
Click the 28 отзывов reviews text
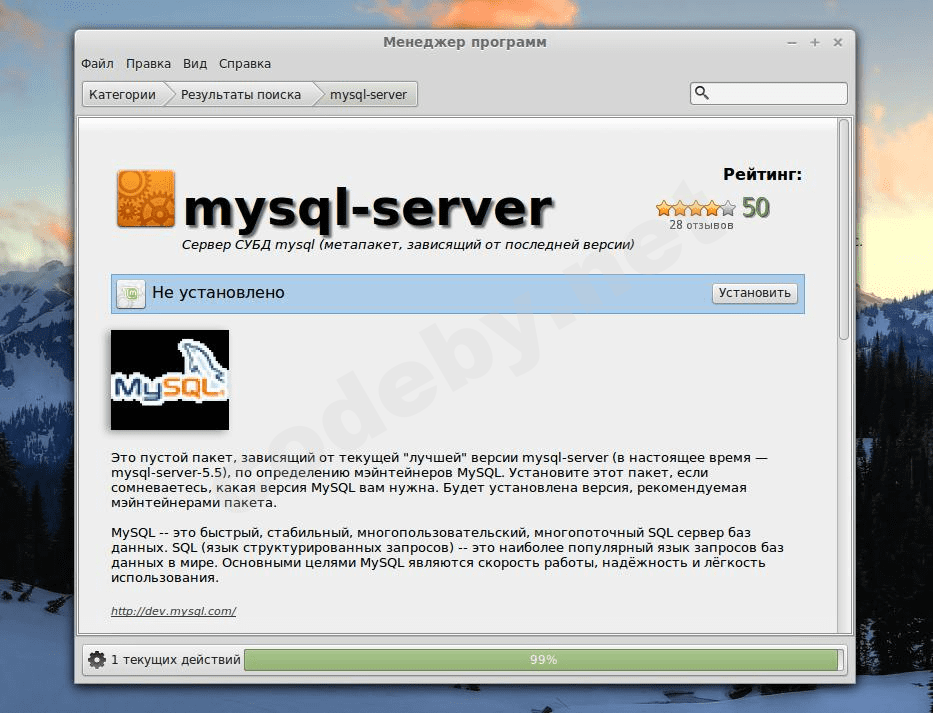coord(701,225)
